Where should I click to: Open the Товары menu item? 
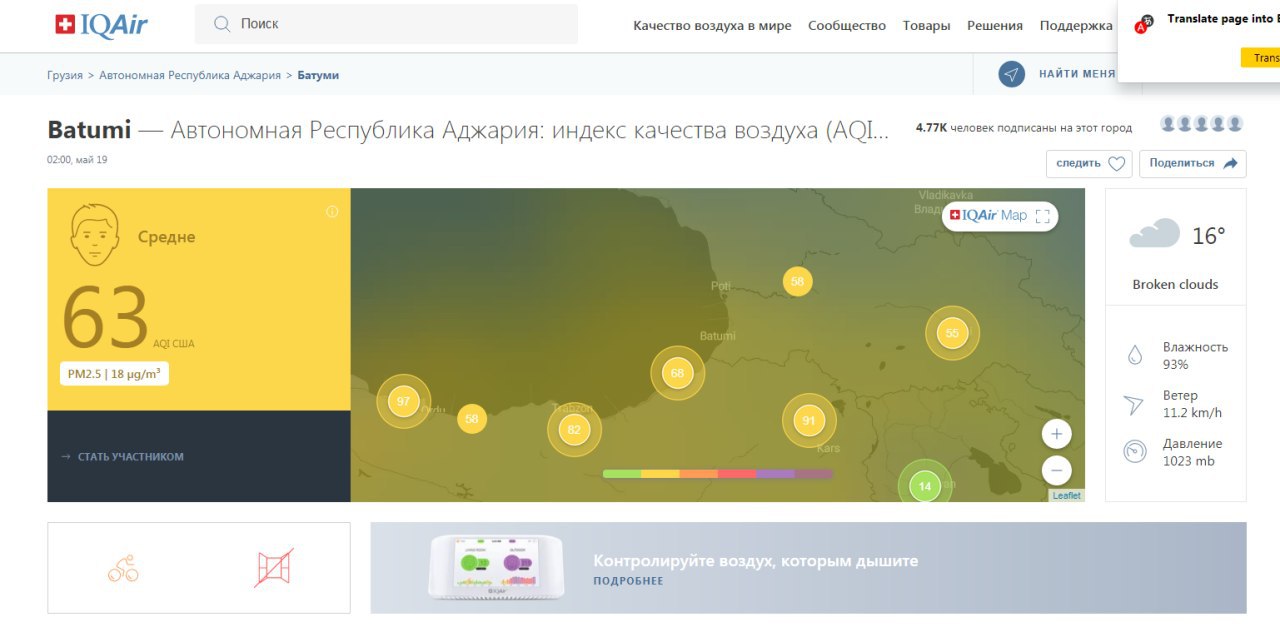[x=926, y=26]
